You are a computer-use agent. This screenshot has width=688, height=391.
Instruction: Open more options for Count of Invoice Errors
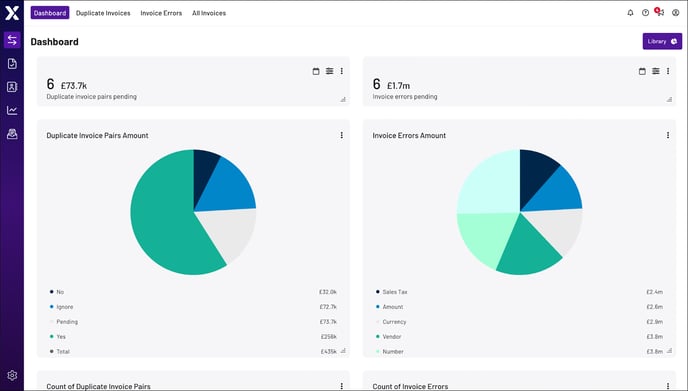(x=668, y=386)
